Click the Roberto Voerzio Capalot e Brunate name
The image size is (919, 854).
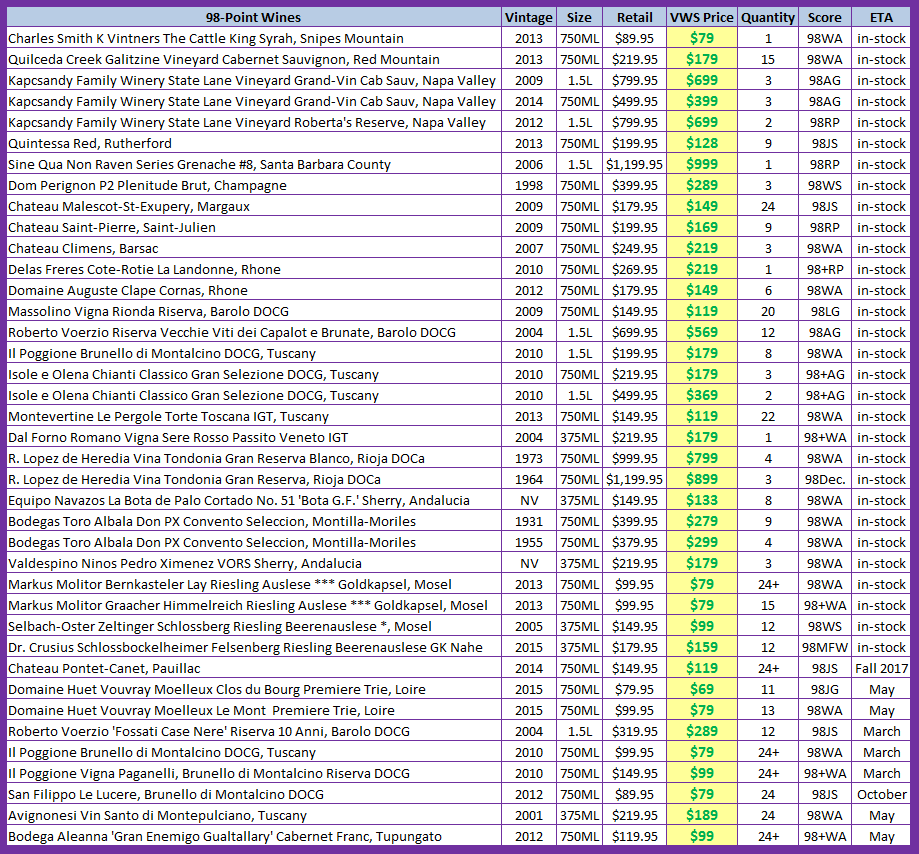pyautogui.click(x=232, y=333)
